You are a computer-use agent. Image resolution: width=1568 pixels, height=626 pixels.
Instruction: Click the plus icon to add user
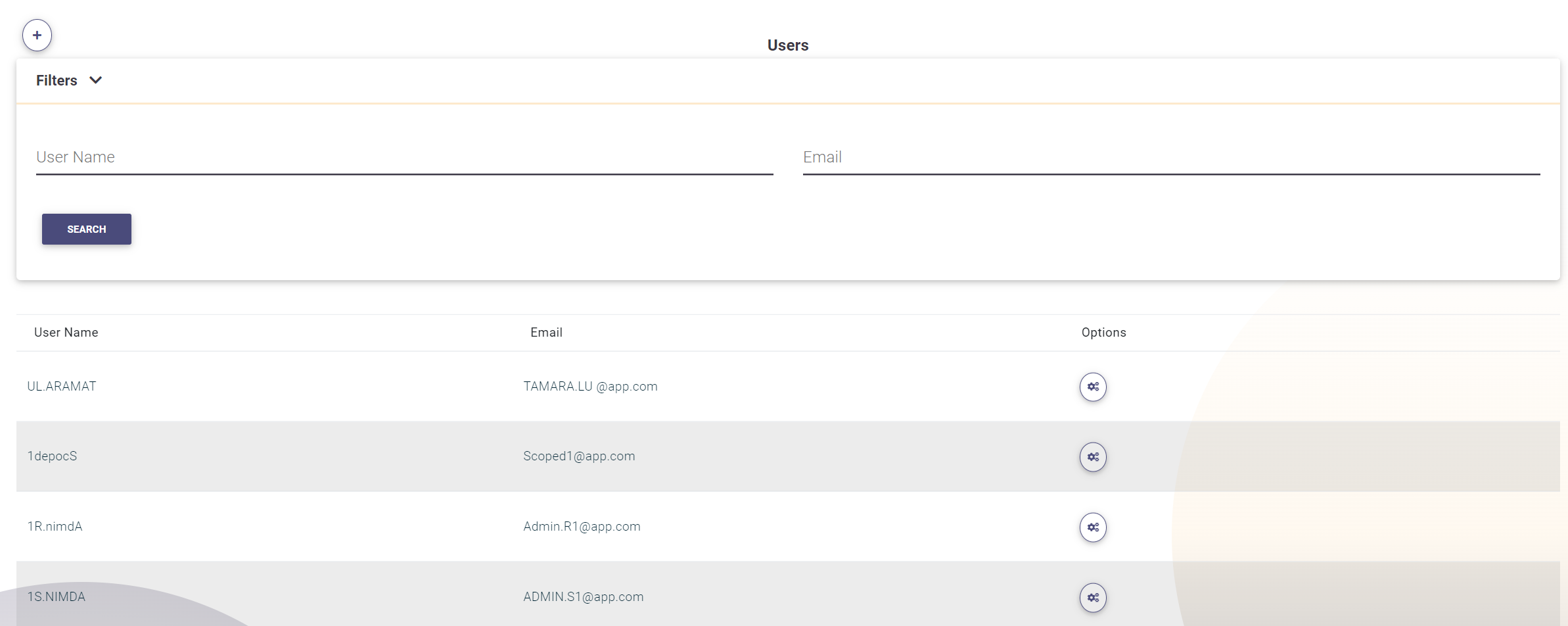click(37, 36)
